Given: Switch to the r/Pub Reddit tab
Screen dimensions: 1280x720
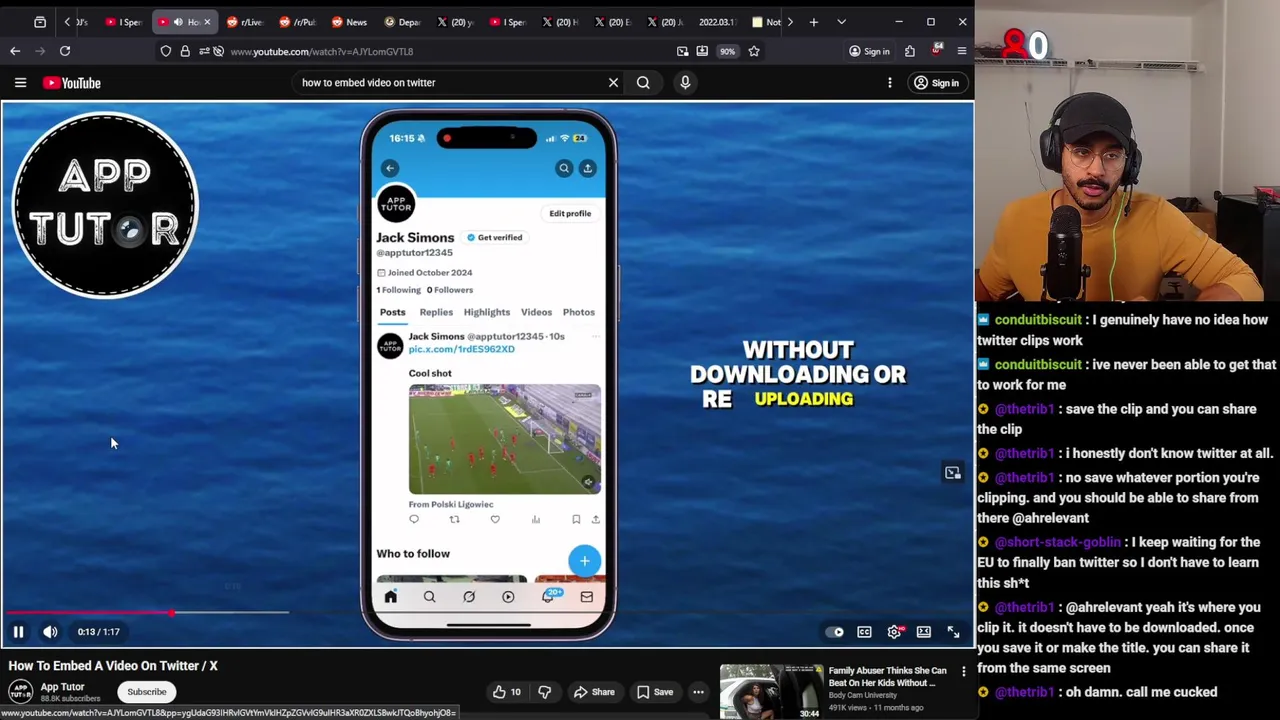Looking at the screenshot, I should click(297, 22).
